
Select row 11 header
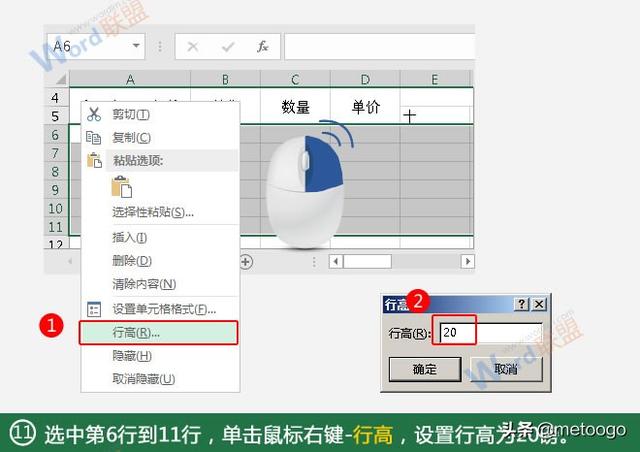coord(56,227)
